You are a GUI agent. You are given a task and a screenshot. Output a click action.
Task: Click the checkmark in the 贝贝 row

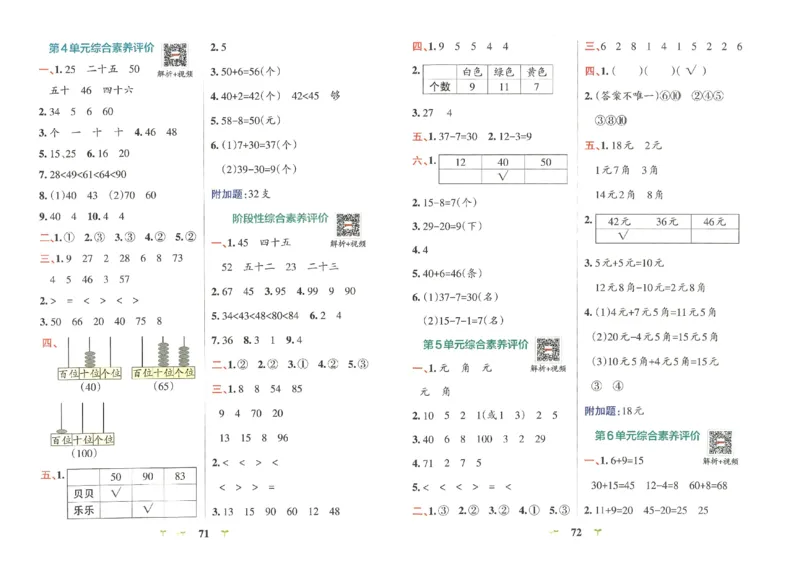(116, 493)
